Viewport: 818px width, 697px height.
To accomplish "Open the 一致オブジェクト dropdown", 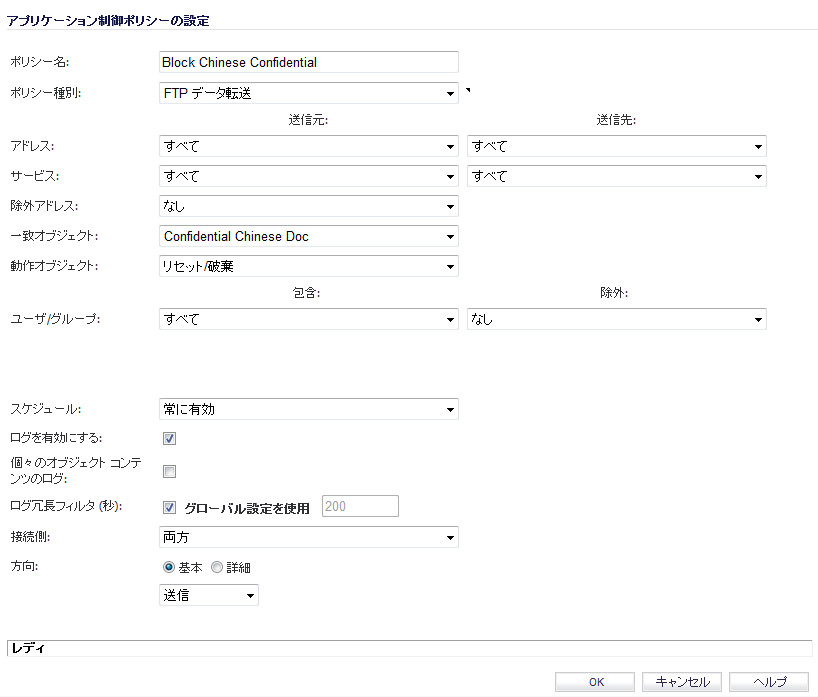I will [308, 236].
